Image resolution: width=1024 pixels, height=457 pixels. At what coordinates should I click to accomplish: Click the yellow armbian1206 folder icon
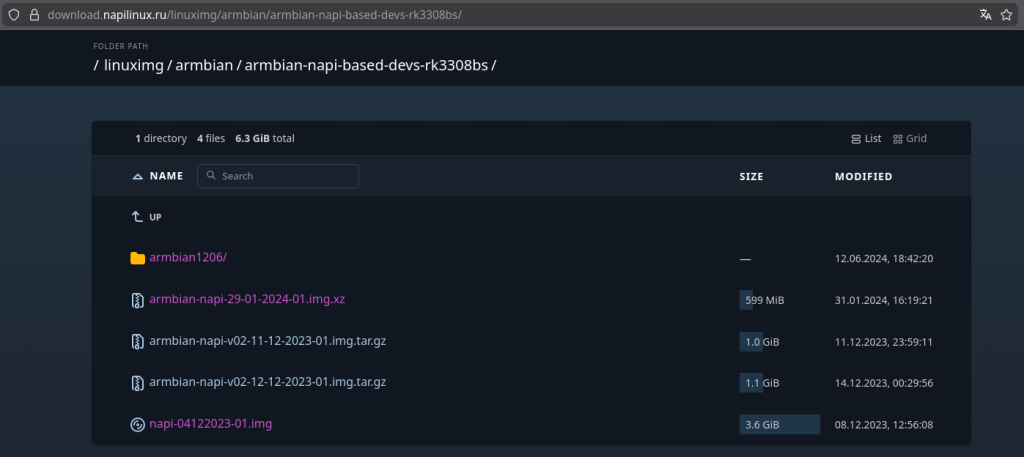(x=138, y=258)
